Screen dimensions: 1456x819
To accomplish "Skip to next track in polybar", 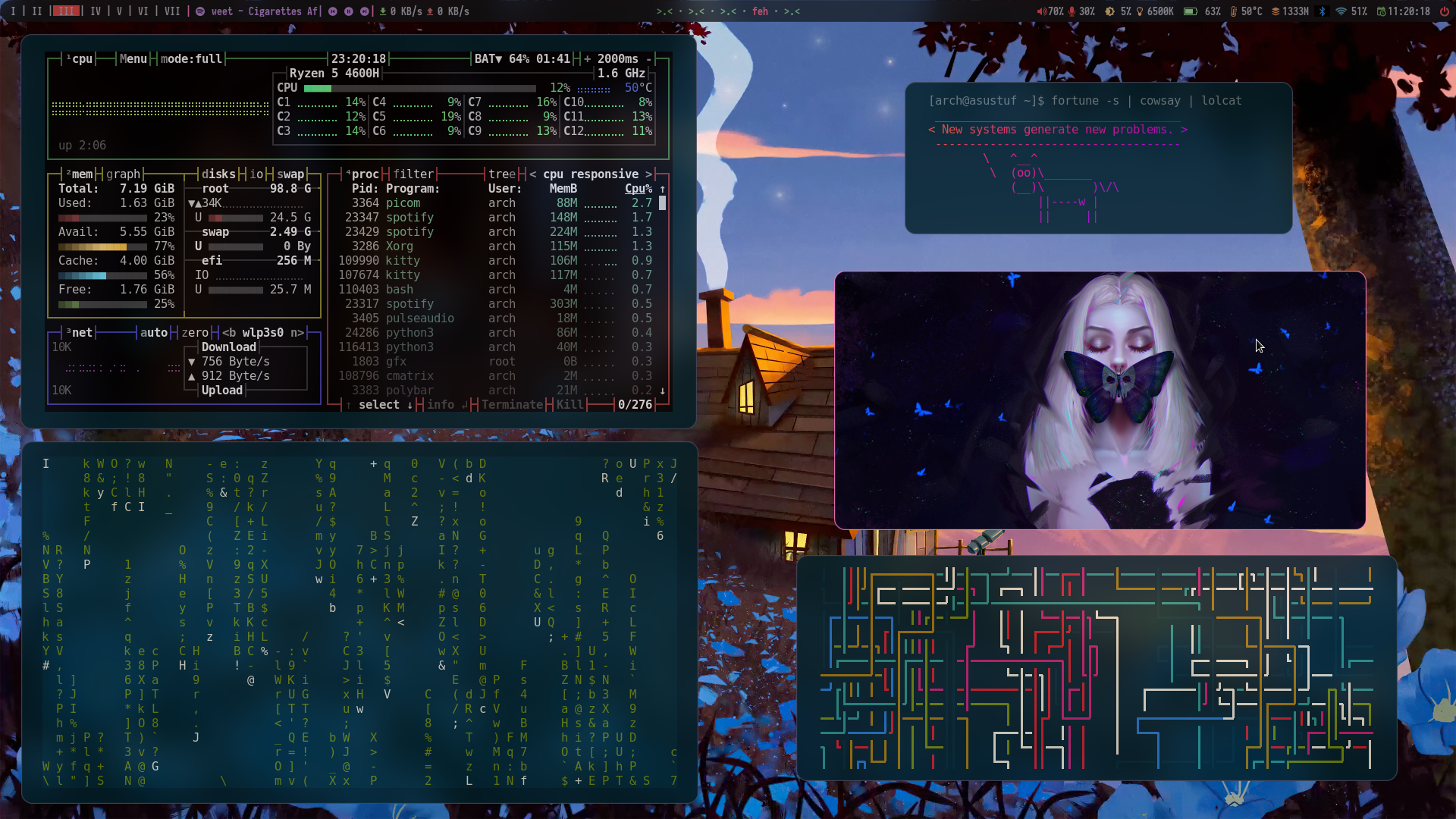I will [365, 11].
